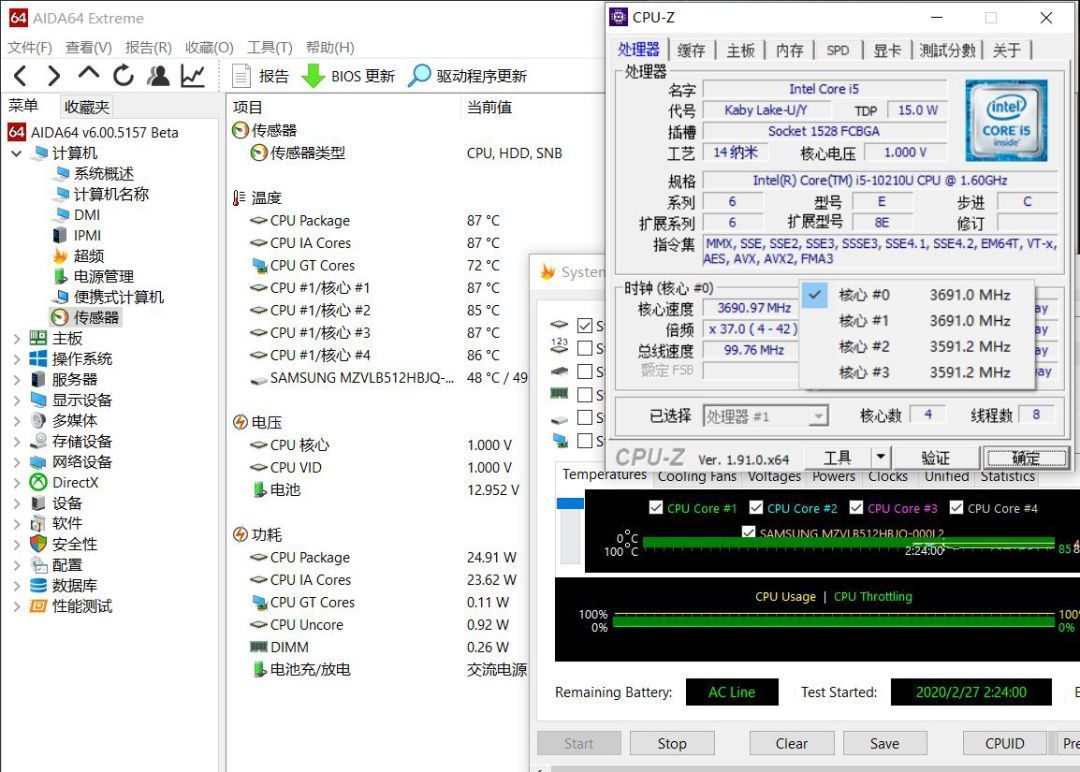Click the user silhouette icon in AIDA64 toolbar

157,75
